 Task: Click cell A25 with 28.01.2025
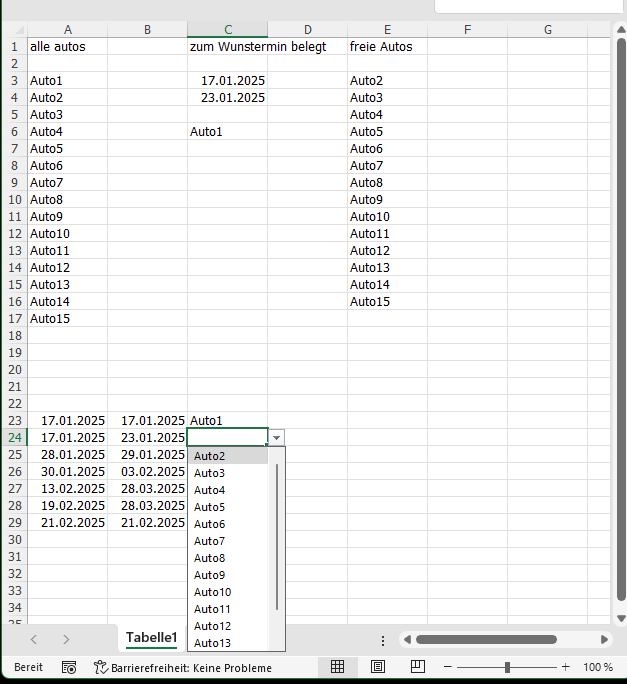pos(68,455)
